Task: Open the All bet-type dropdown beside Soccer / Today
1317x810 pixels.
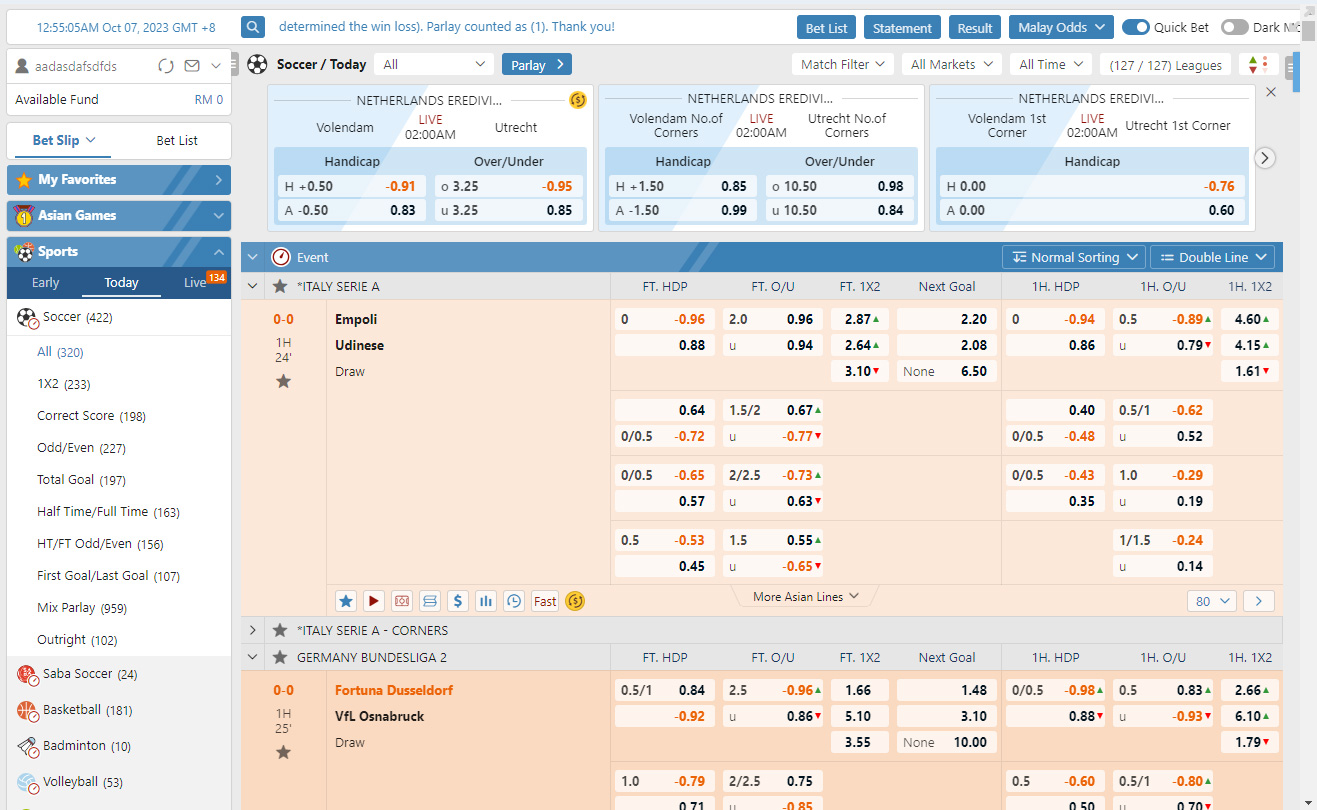Action: (x=434, y=64)
